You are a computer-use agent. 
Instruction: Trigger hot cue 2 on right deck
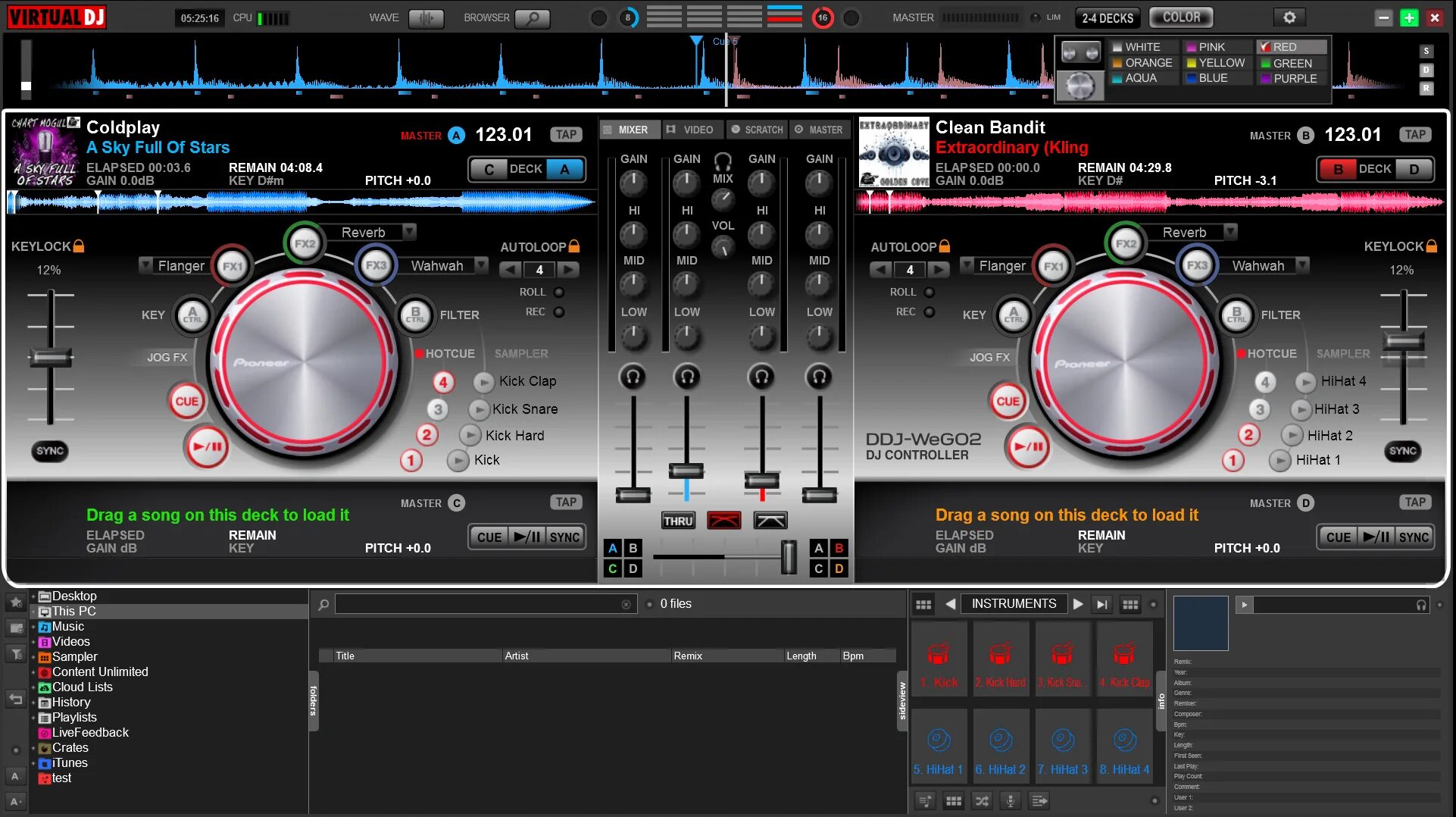(1248, 435)
